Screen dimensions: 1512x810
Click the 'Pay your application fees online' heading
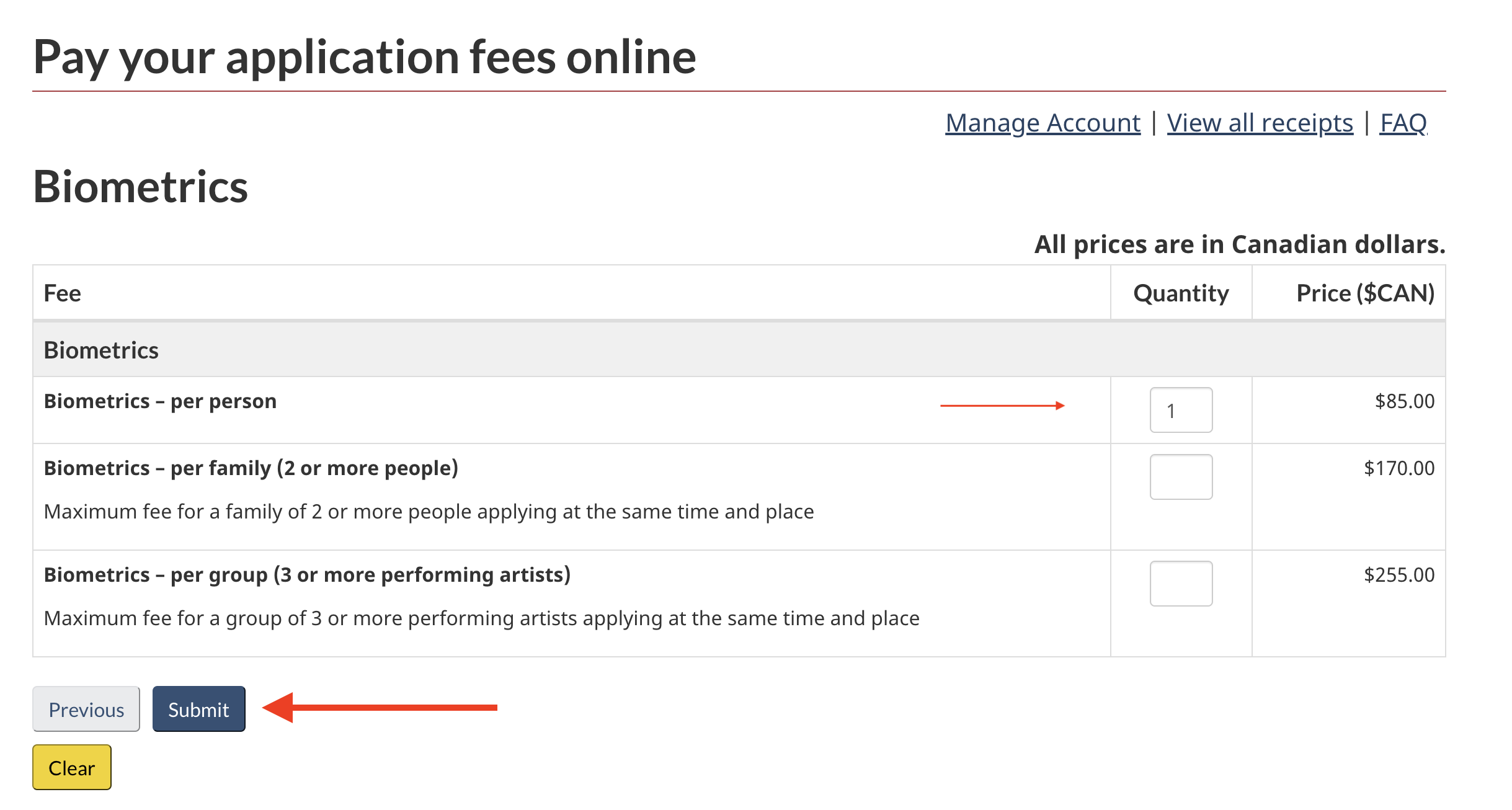[365, 57]
